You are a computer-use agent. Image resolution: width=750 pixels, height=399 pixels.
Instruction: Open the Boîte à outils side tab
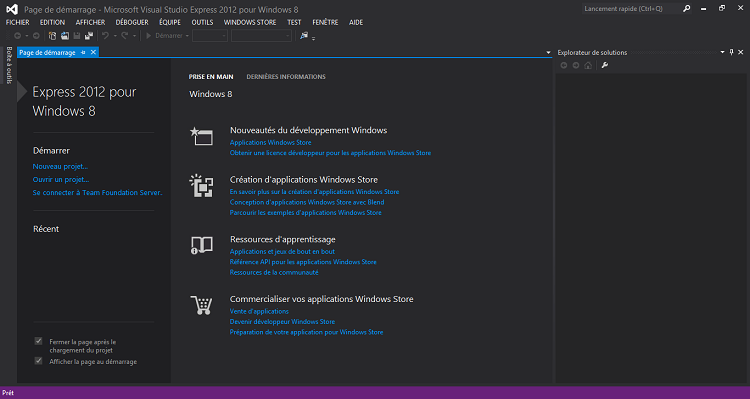pos(9,65)
